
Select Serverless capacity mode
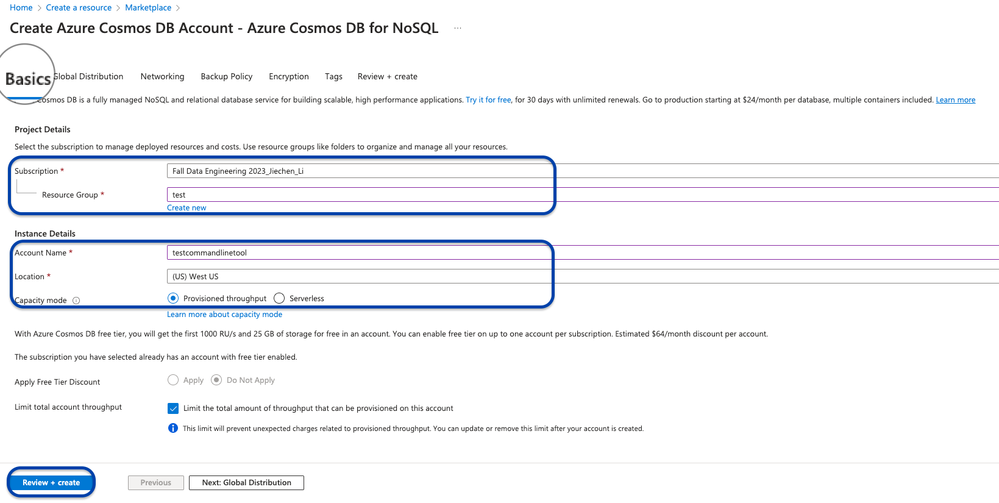278,298
